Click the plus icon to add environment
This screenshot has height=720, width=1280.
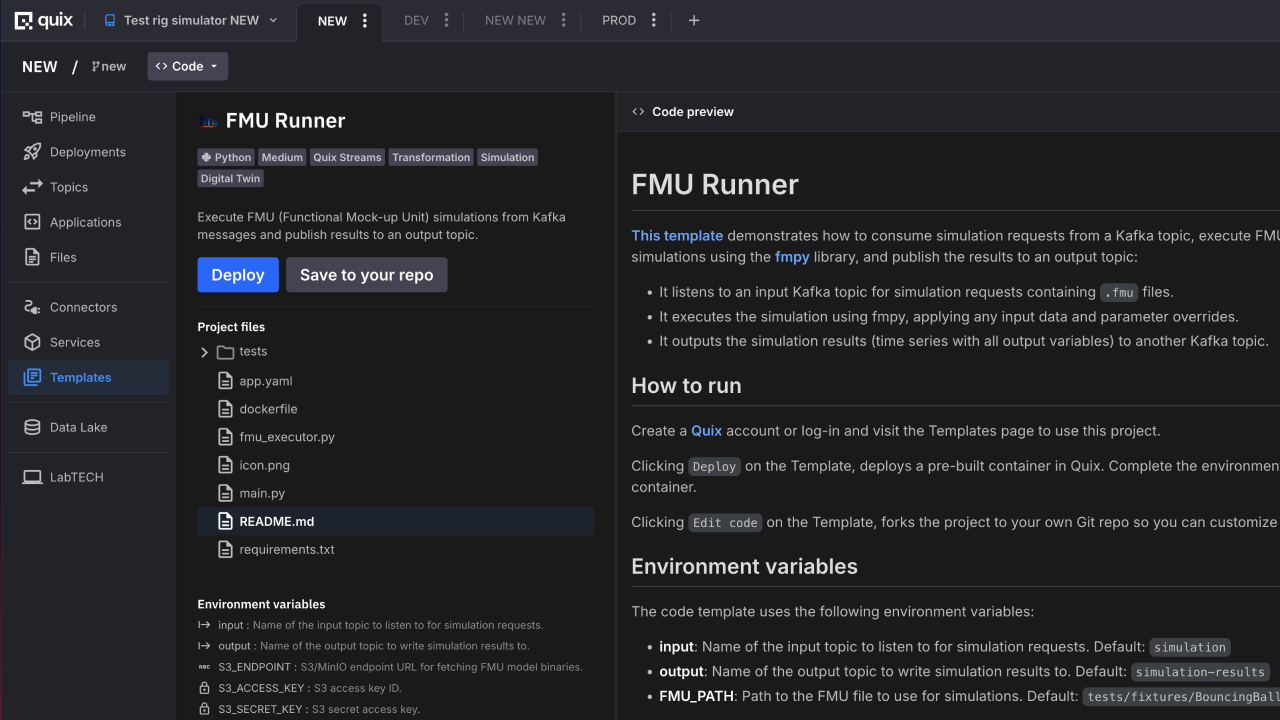tap(694, 20)
